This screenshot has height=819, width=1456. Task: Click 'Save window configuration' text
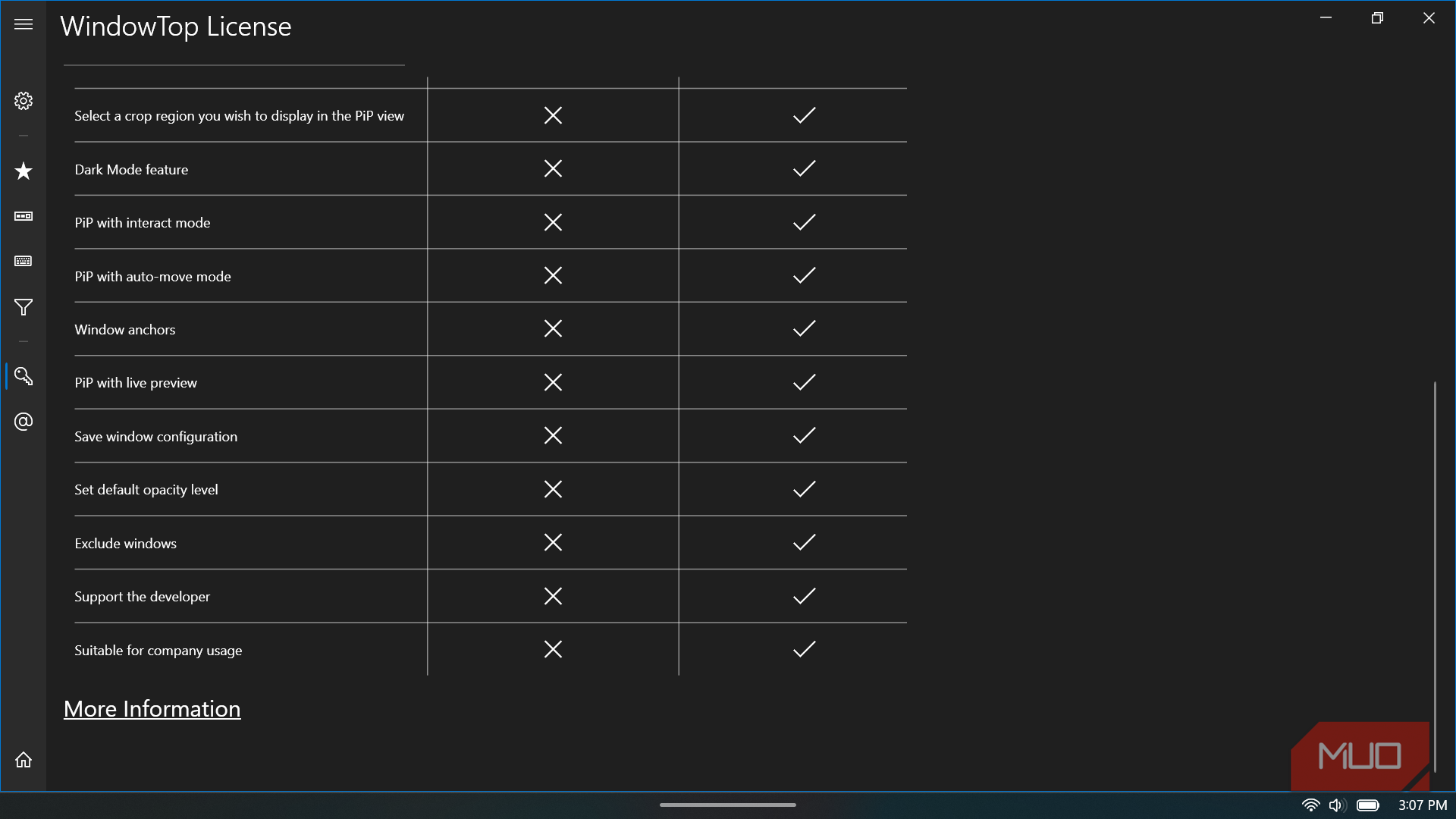tap(155, 437)
